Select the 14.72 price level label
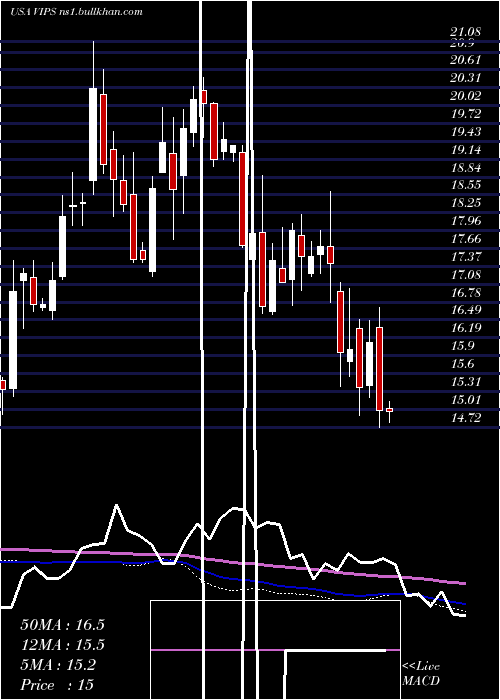The width and height of the screenshot is (500, 700). click(466, 418)
